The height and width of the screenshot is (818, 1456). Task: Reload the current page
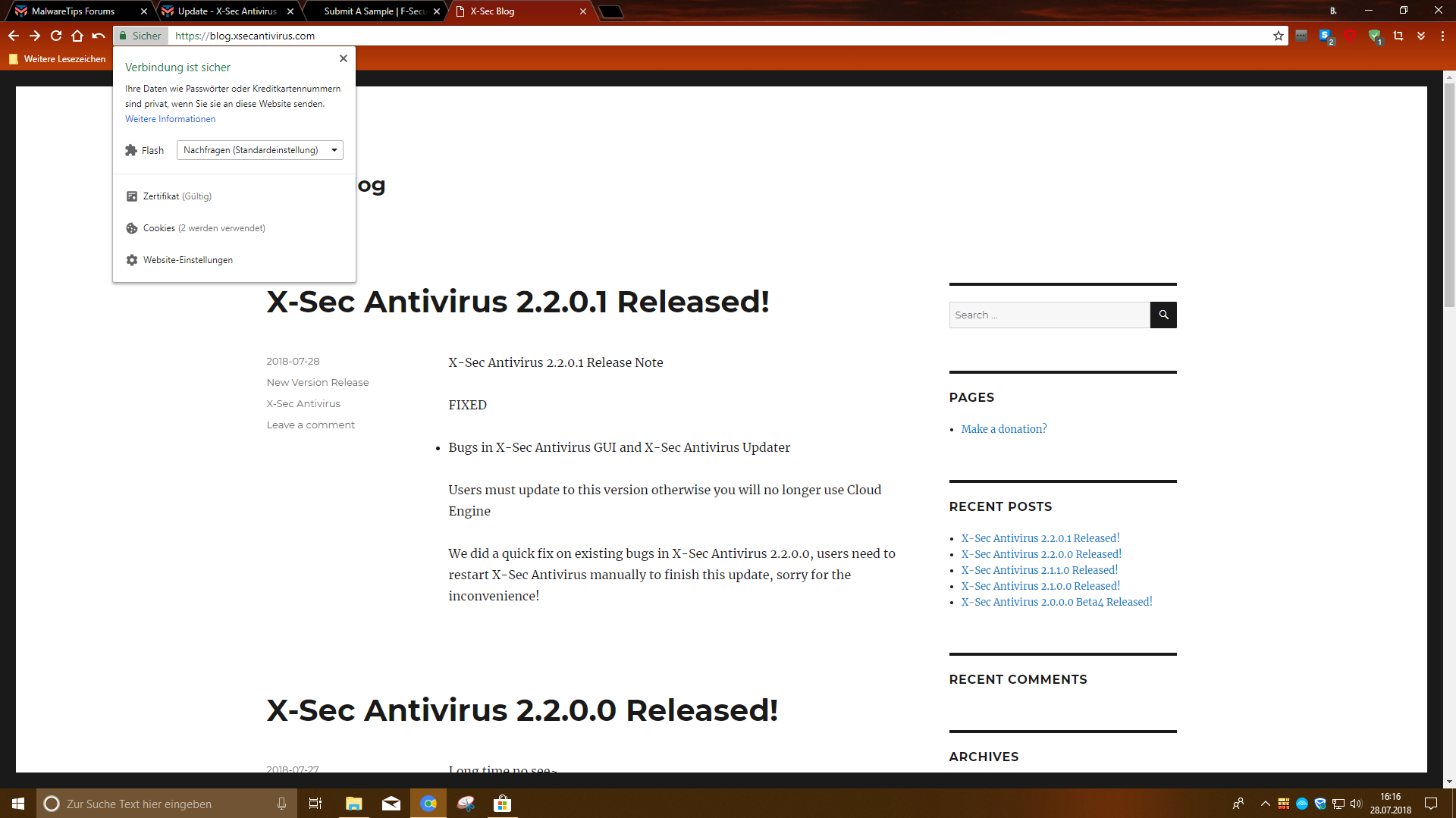tap(56, 36)
